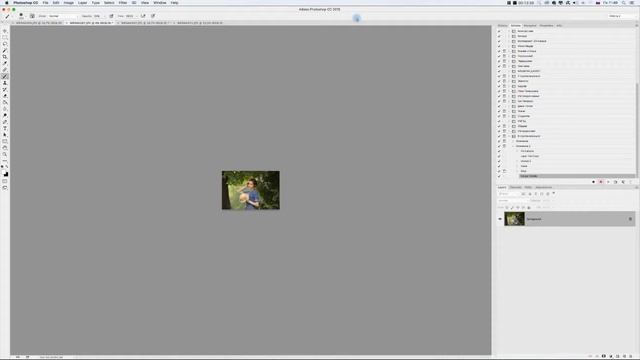640x360 pixels.
Task: Expand the topmost action set in Actions panel
Action: point(509,31)
